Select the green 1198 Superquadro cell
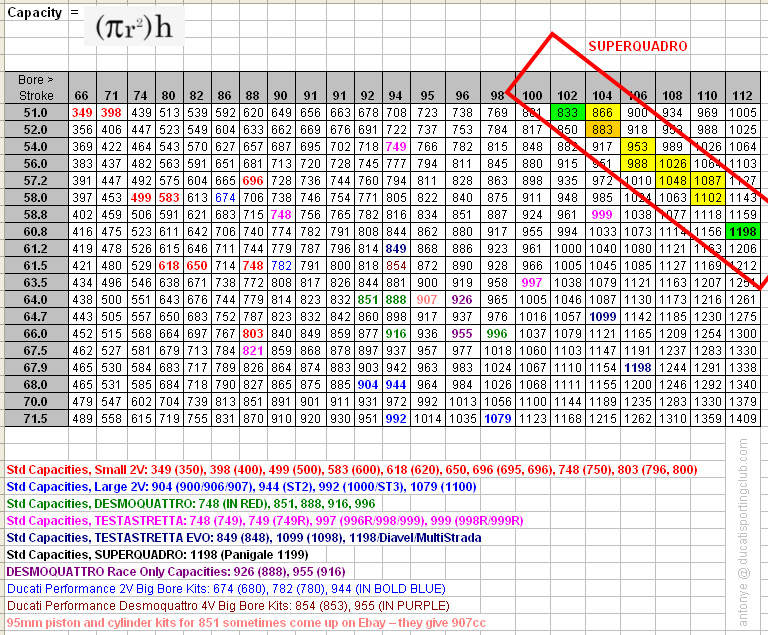This screenshot has height=635, width=768. 741,231
